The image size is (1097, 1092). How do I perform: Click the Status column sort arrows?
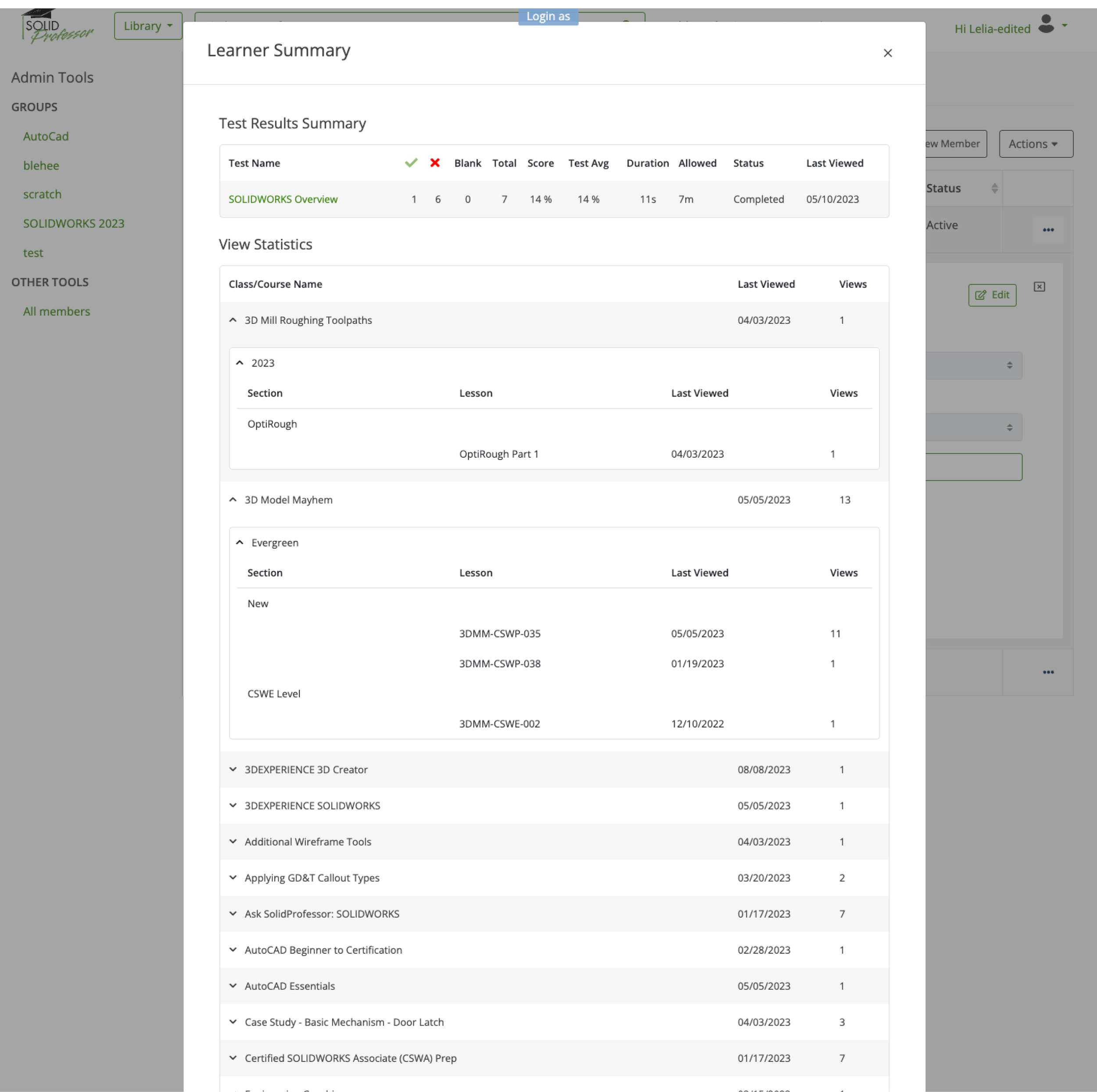point(994,189)
